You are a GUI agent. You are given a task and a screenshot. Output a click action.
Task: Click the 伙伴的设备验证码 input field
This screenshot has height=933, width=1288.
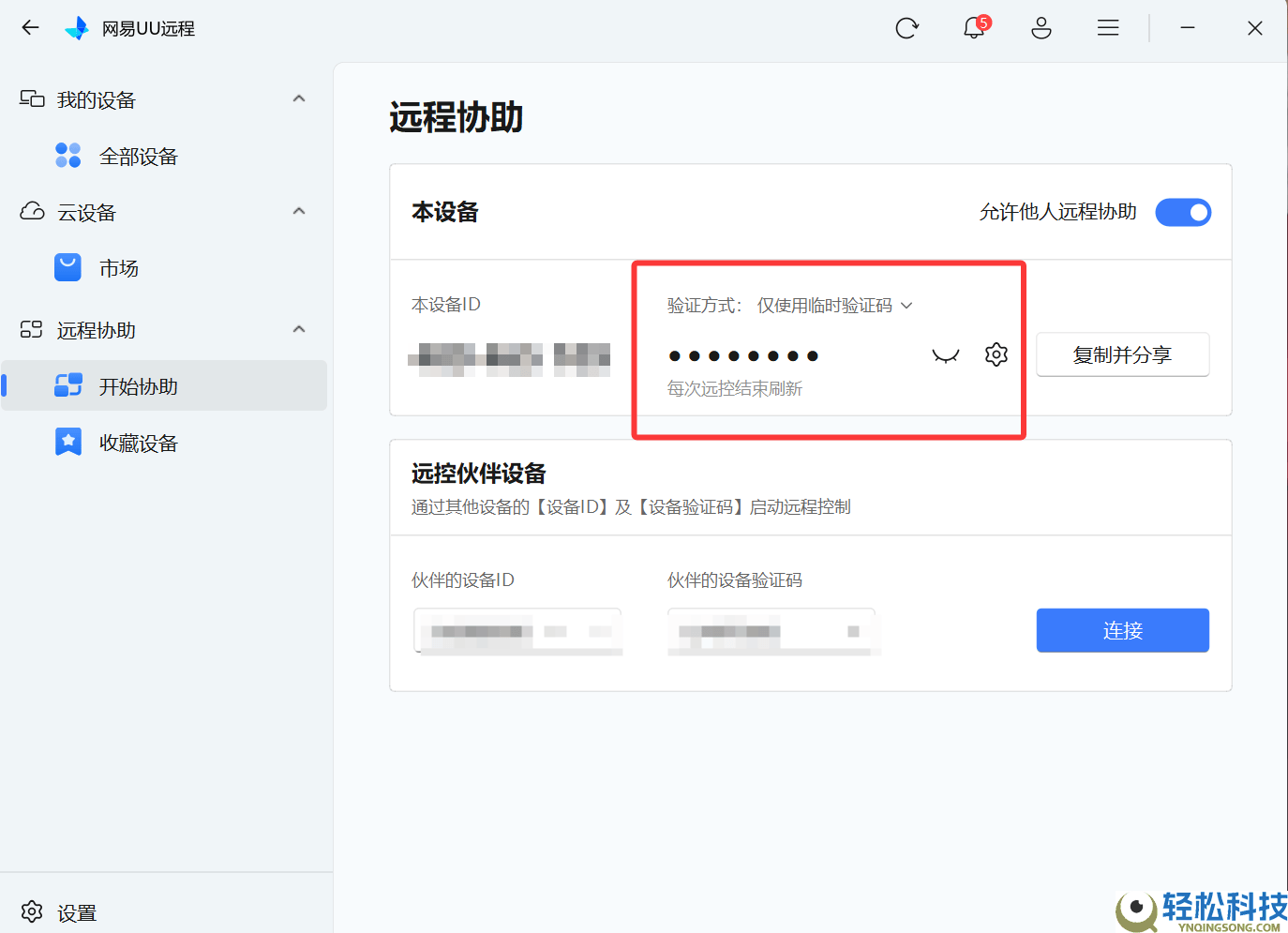[772, 631]
